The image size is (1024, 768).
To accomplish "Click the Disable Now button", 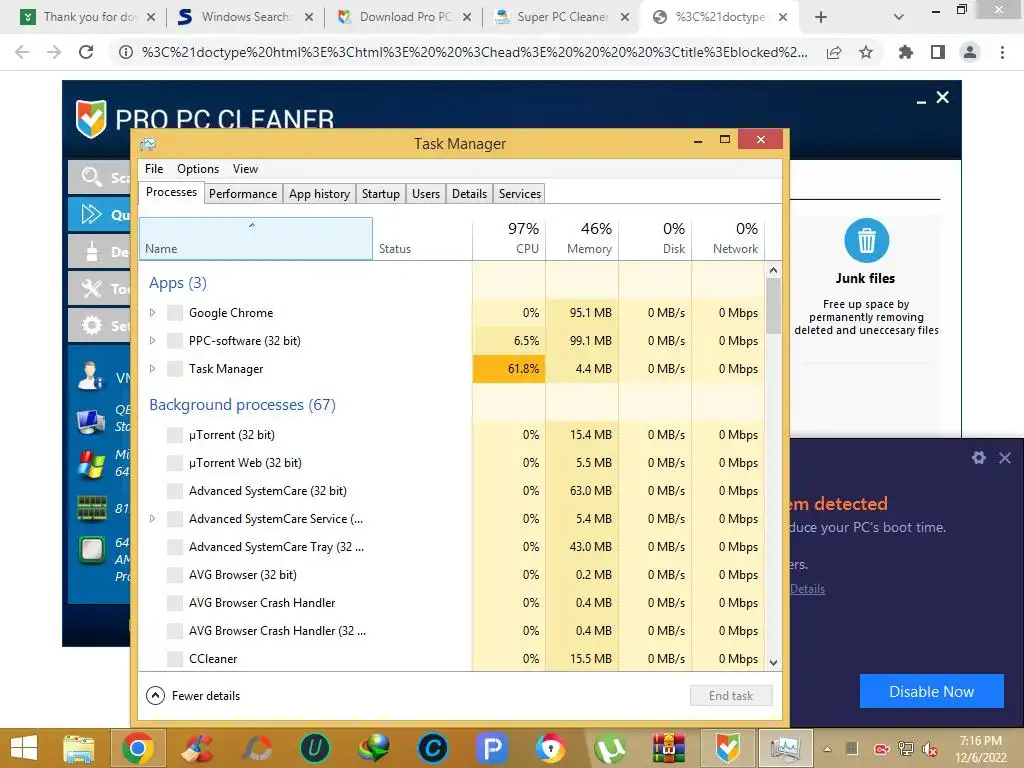I will [931, 692].
